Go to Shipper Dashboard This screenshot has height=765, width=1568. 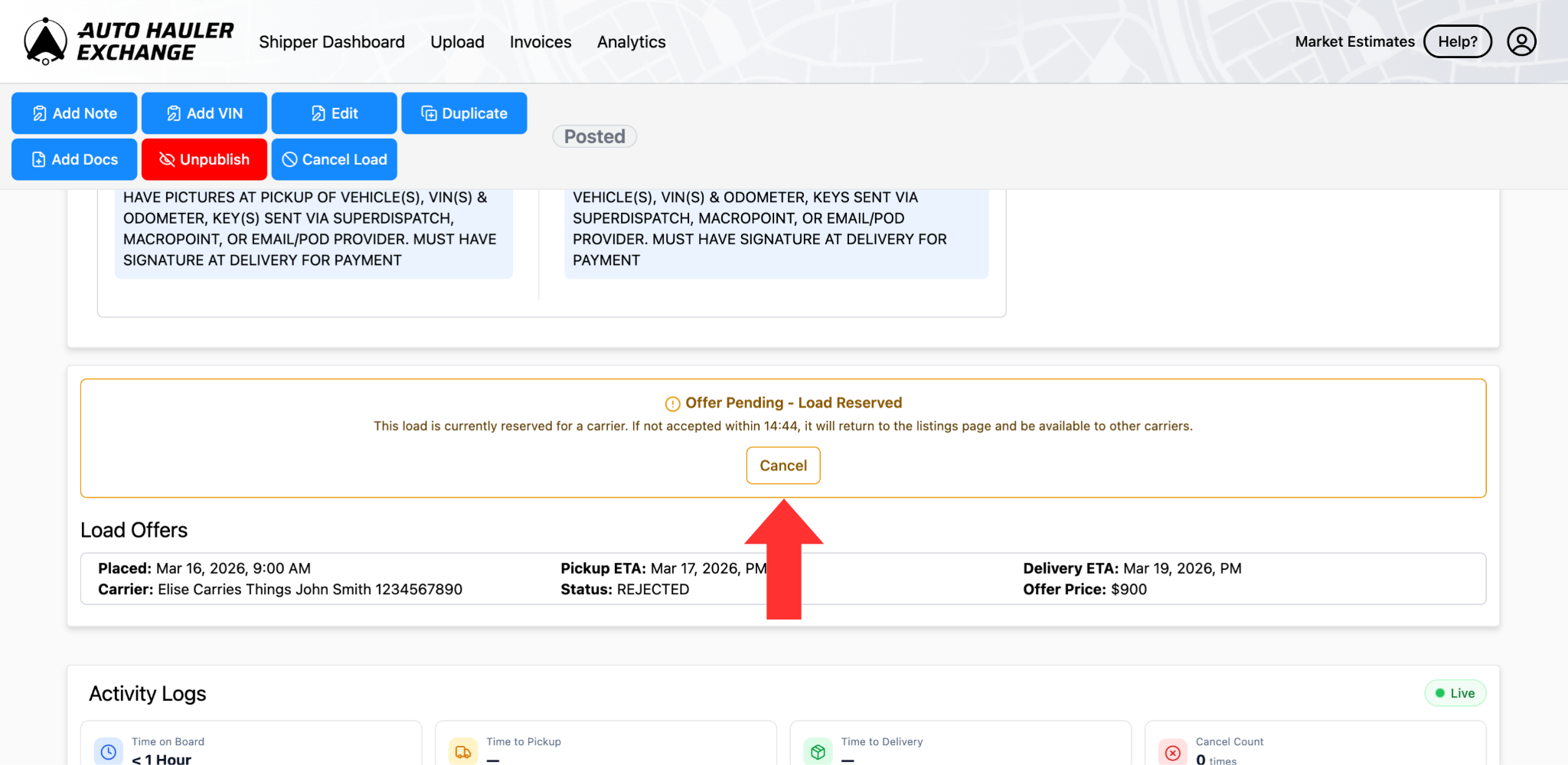click(x=332, y=42)
